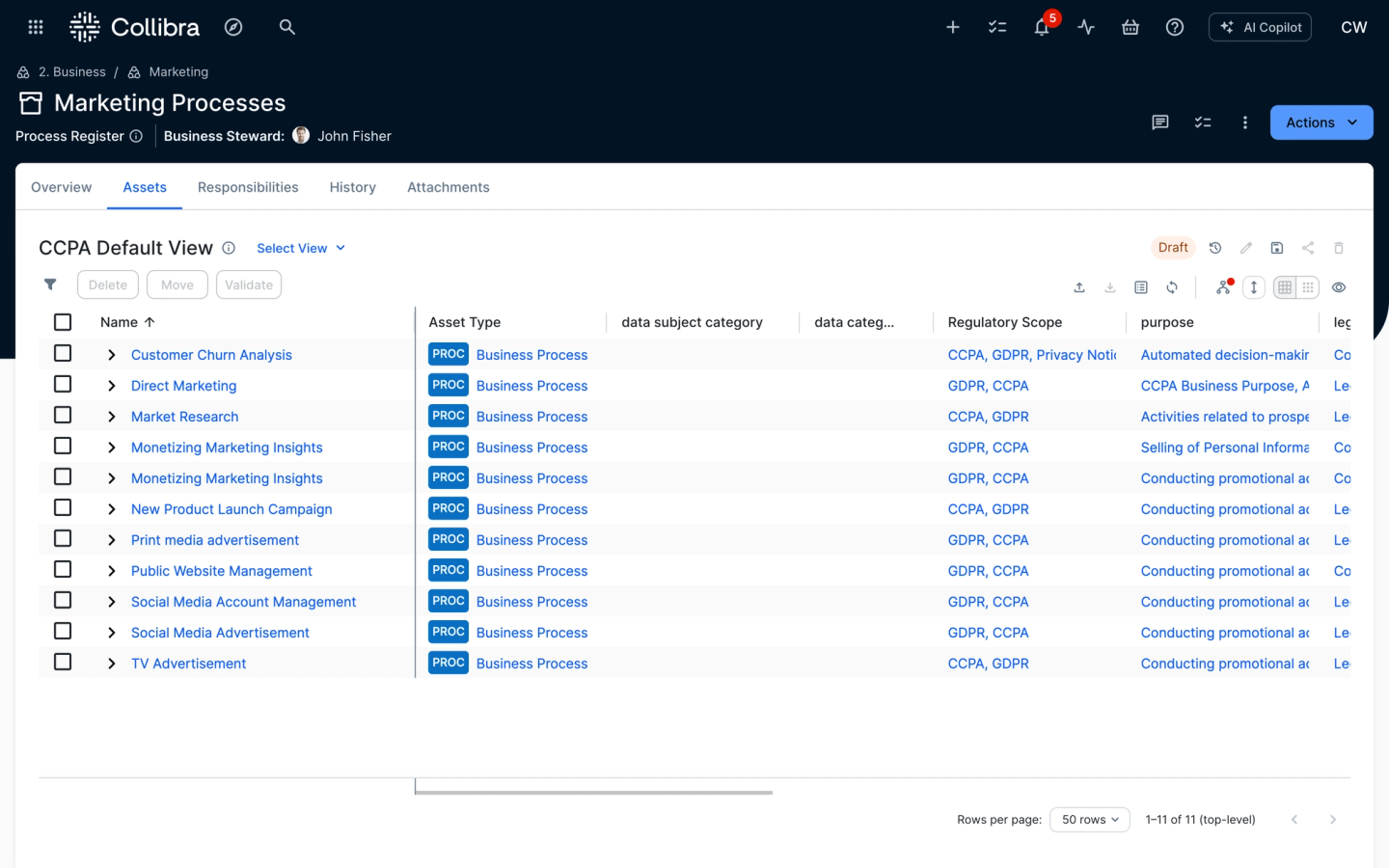Screen dimensions: 1389x868
Task: Click the Actions button
Action: point(1321,122)
